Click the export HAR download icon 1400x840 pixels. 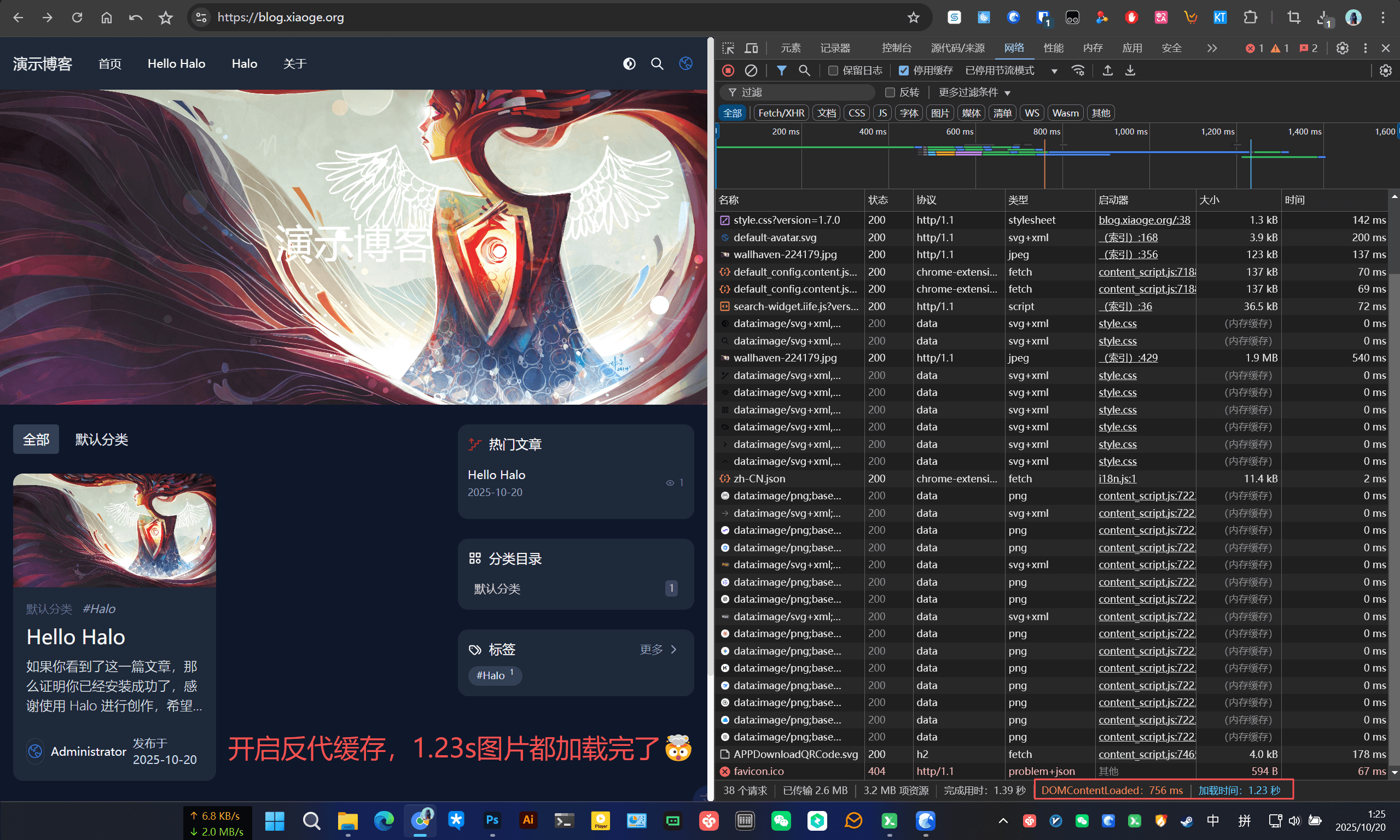tap(1130, 71)
